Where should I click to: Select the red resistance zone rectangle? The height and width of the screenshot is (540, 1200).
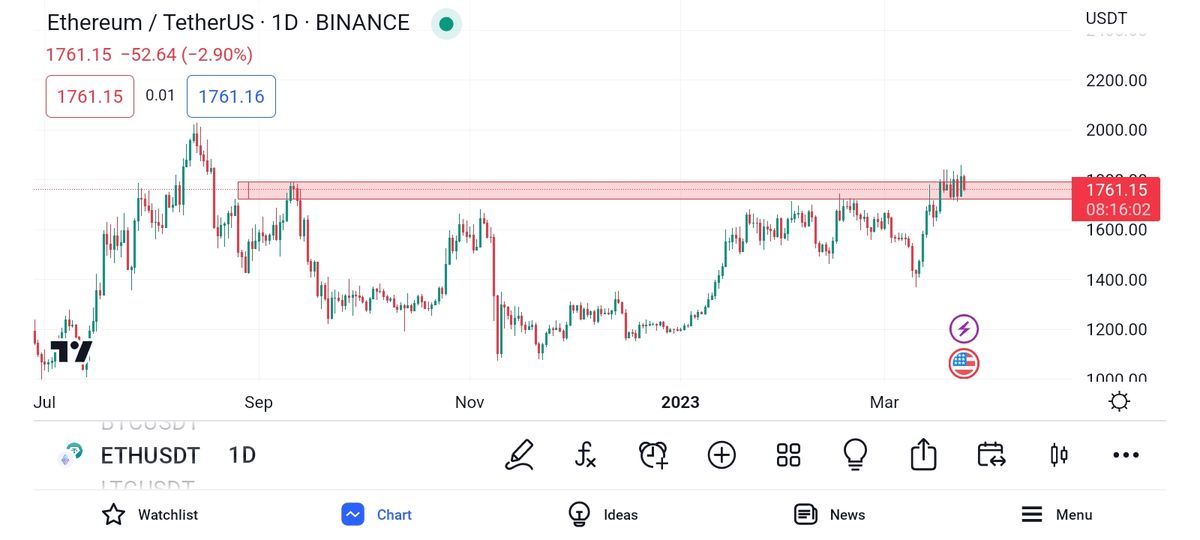[600, 190]
